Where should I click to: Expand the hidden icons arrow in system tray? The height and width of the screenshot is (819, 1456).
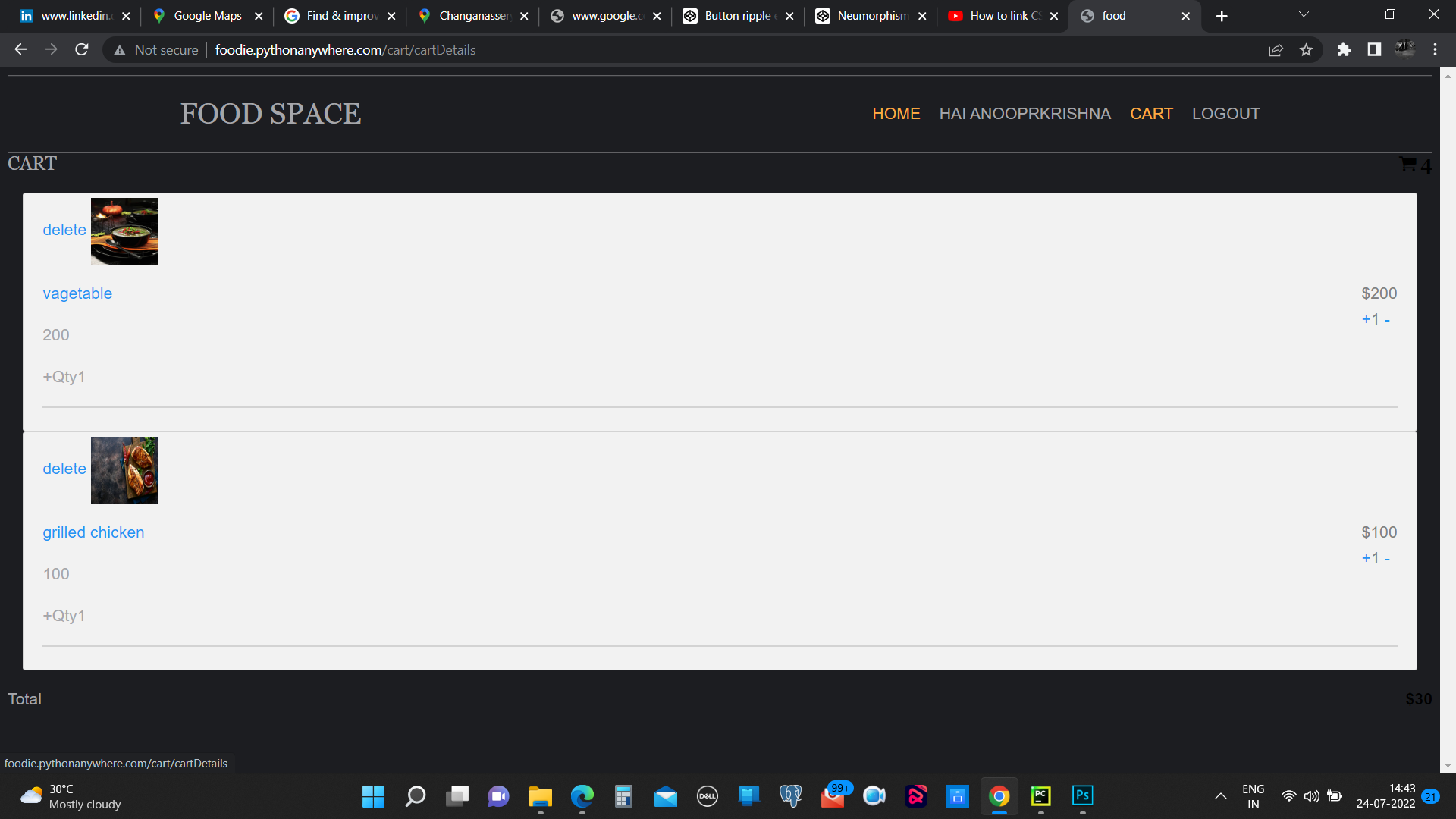(x=1221, y=796)
